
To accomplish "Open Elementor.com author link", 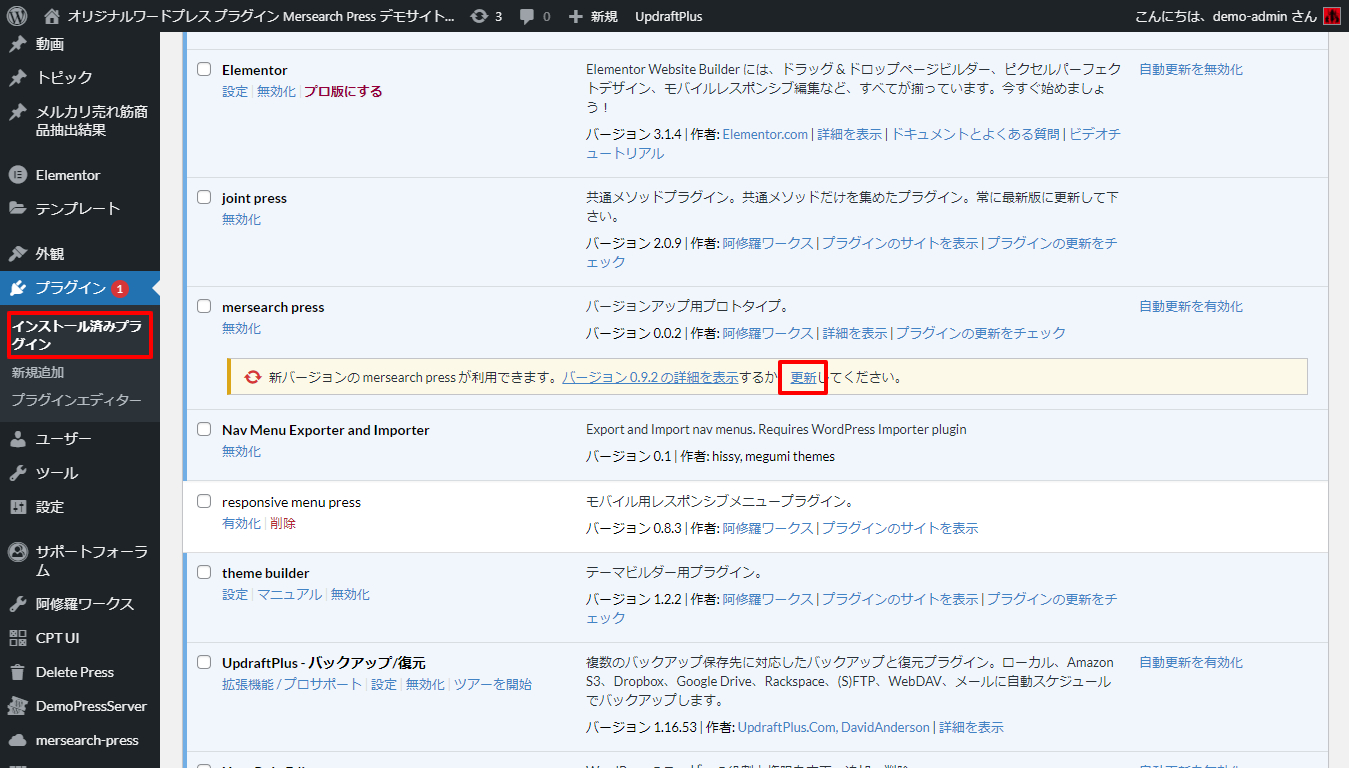I will [765, 134].
